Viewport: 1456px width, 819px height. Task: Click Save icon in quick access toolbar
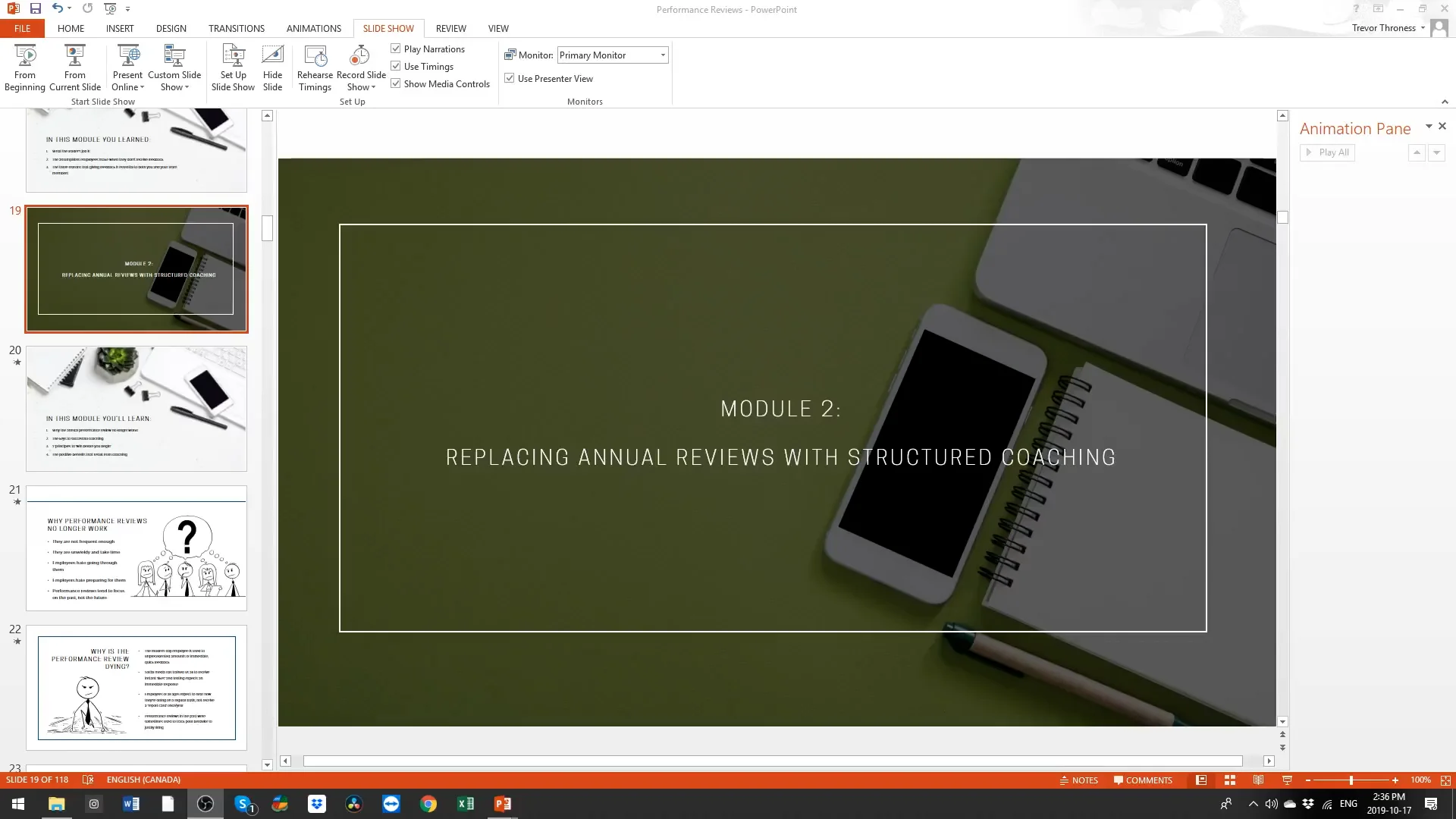click(35, 9)
